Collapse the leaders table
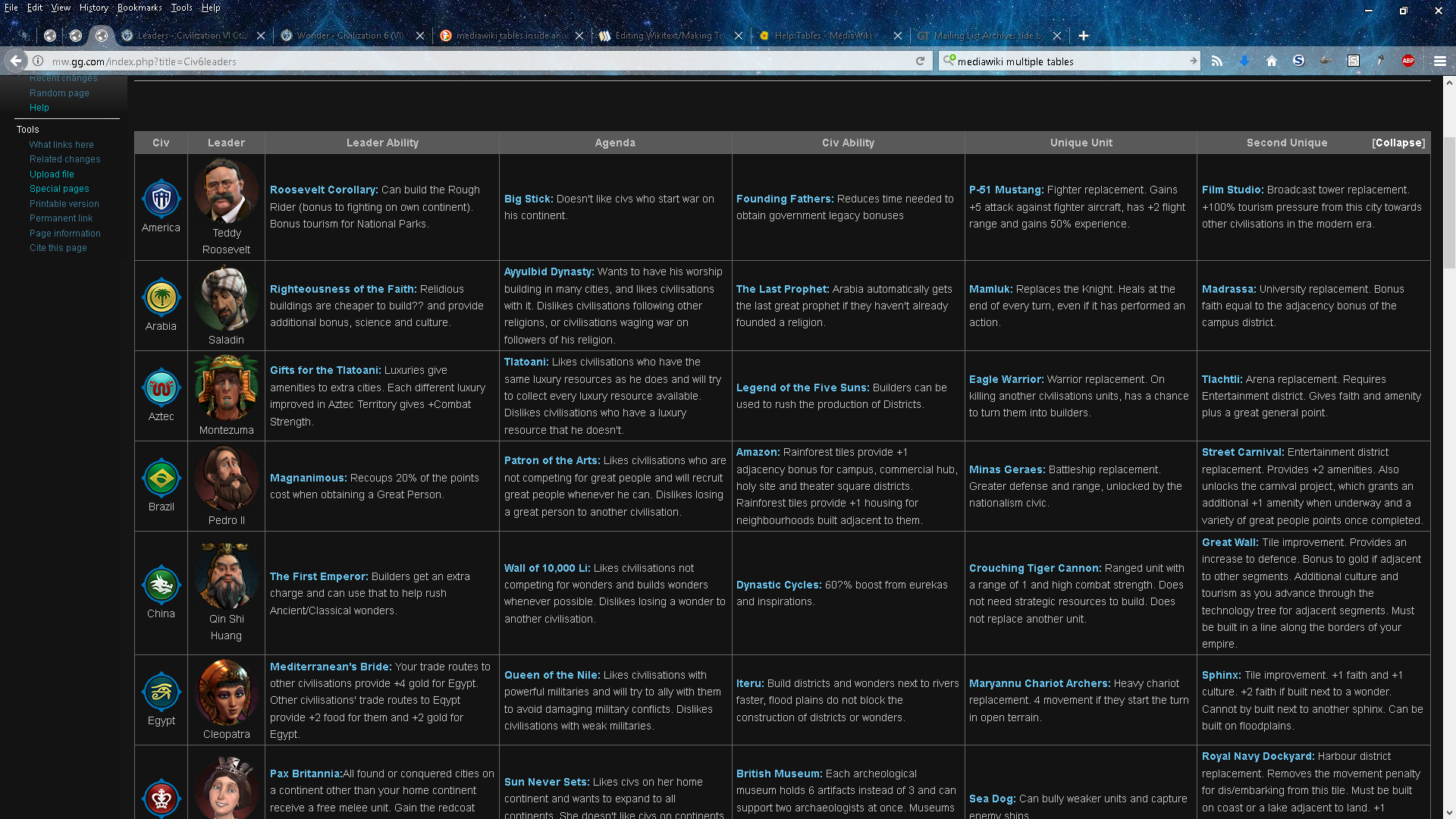 [1398, 143]
